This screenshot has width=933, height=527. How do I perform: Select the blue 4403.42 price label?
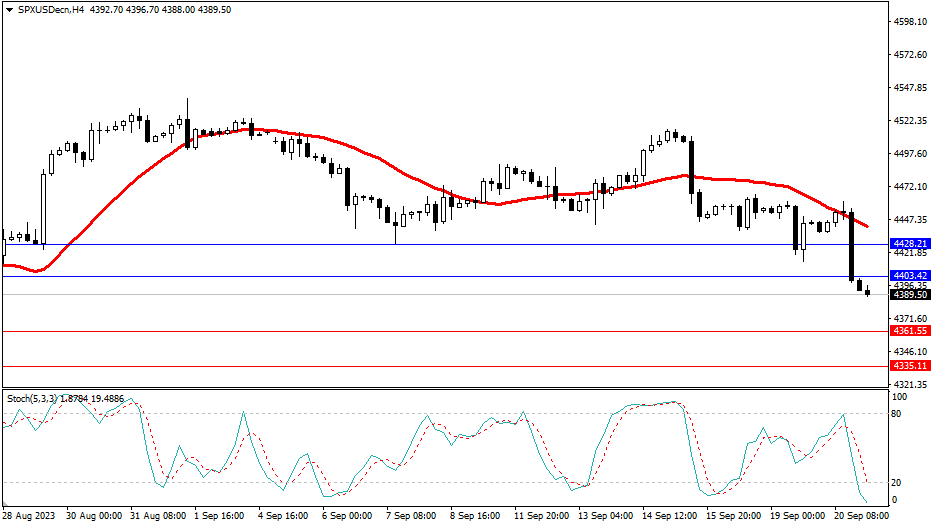pos(910,276)
